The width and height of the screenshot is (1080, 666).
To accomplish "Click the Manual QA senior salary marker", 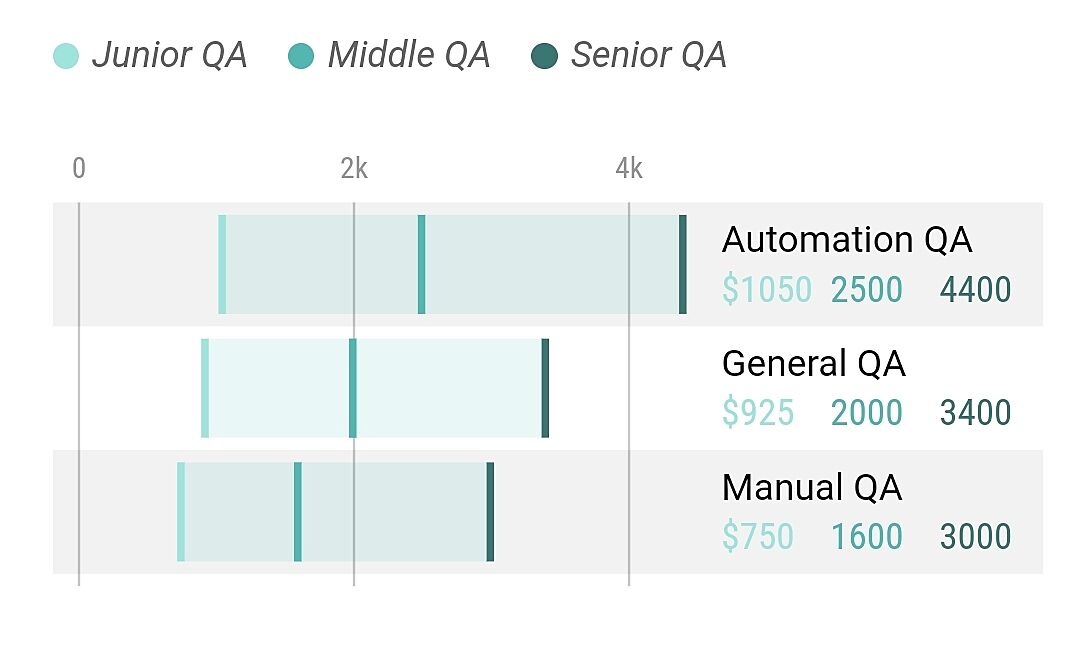I will click(x=490, y=512).
